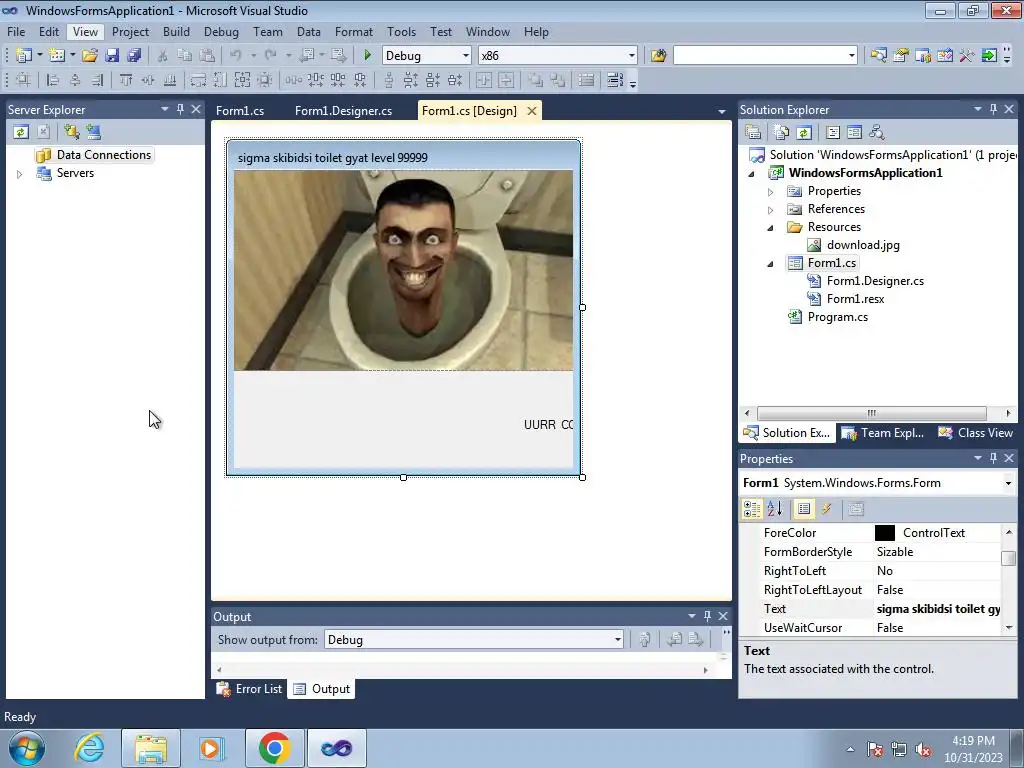This screenshot has height=768, width=1024.
Task: Open the Find combo box dropdown
Action: pyautogui.click(x=852, y=56)
